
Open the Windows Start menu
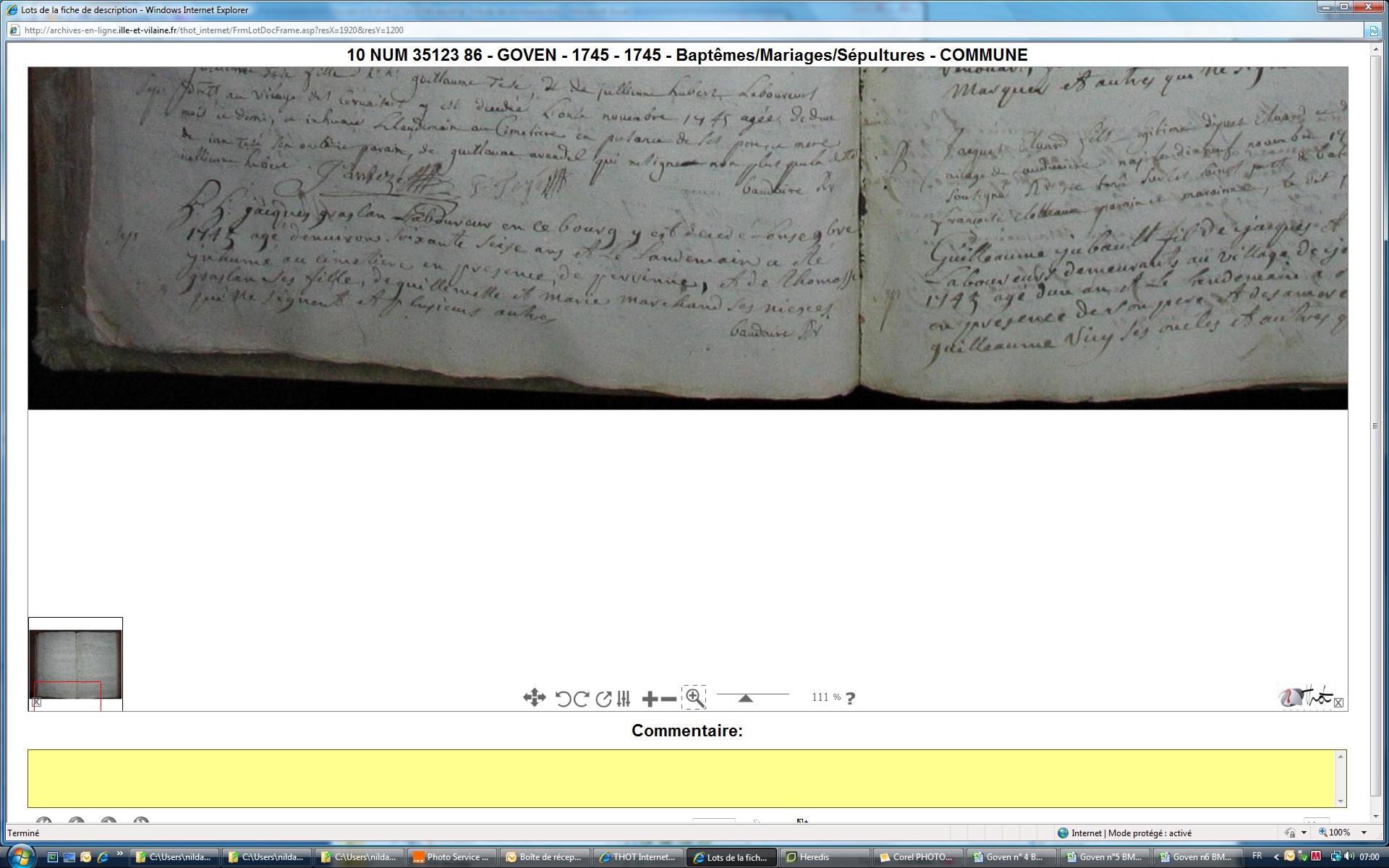20,856
